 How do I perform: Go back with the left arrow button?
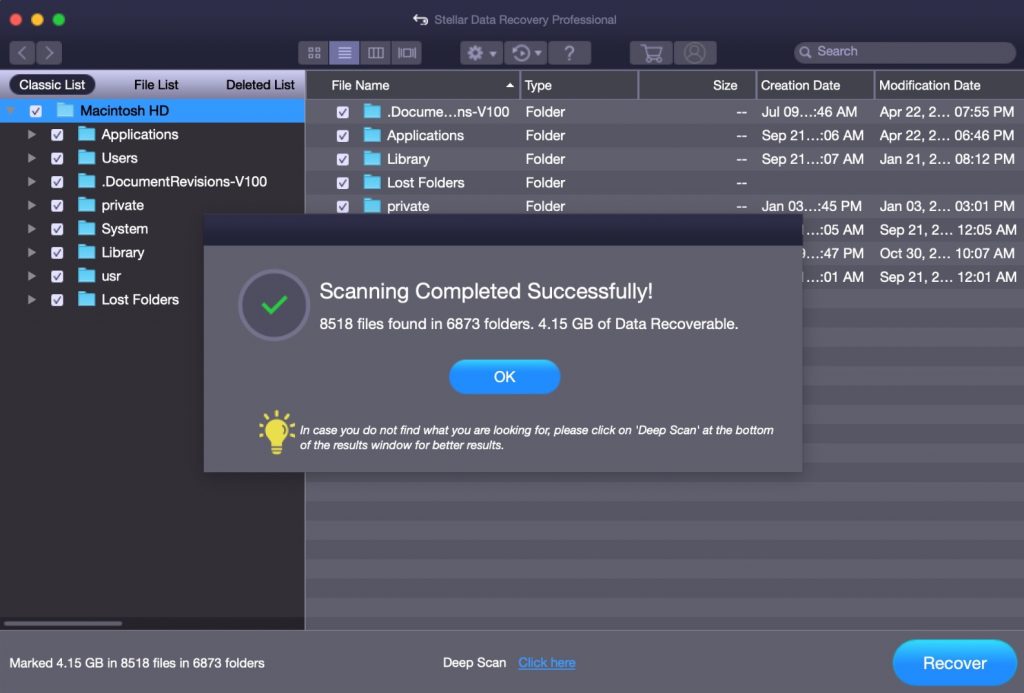coord(22,53)
